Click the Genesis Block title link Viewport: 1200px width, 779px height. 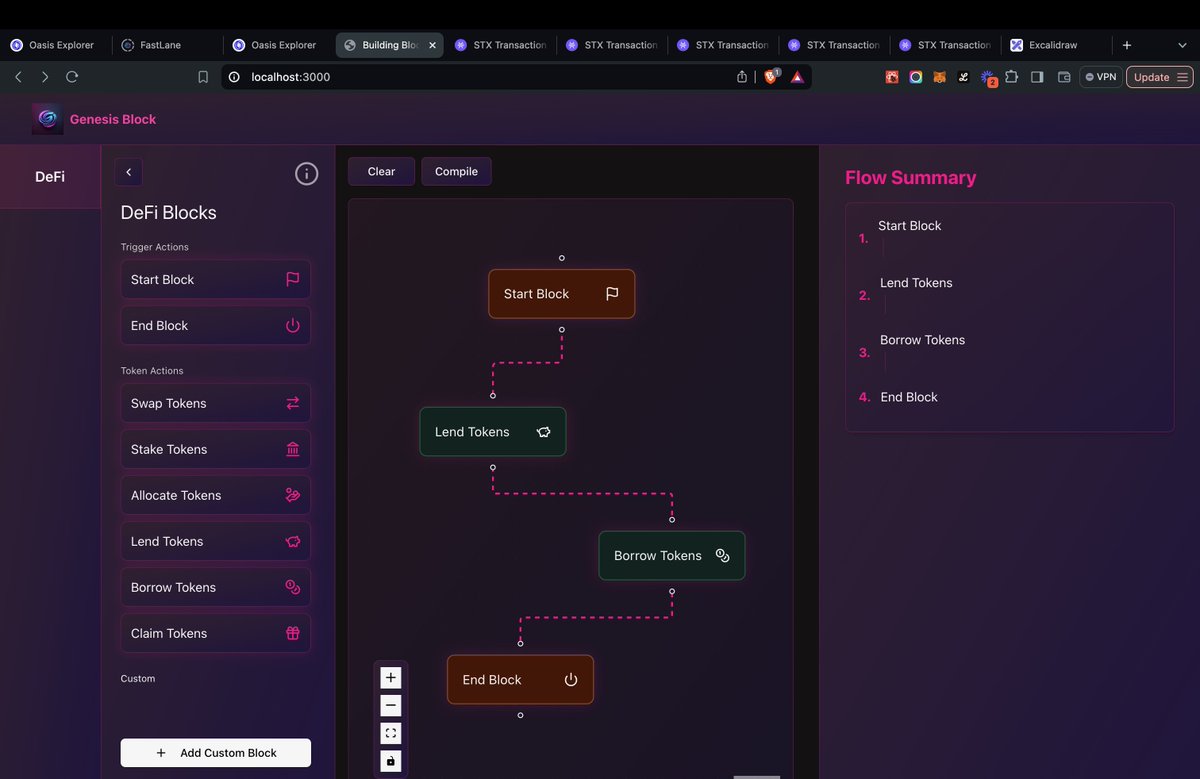coord(113,119)
